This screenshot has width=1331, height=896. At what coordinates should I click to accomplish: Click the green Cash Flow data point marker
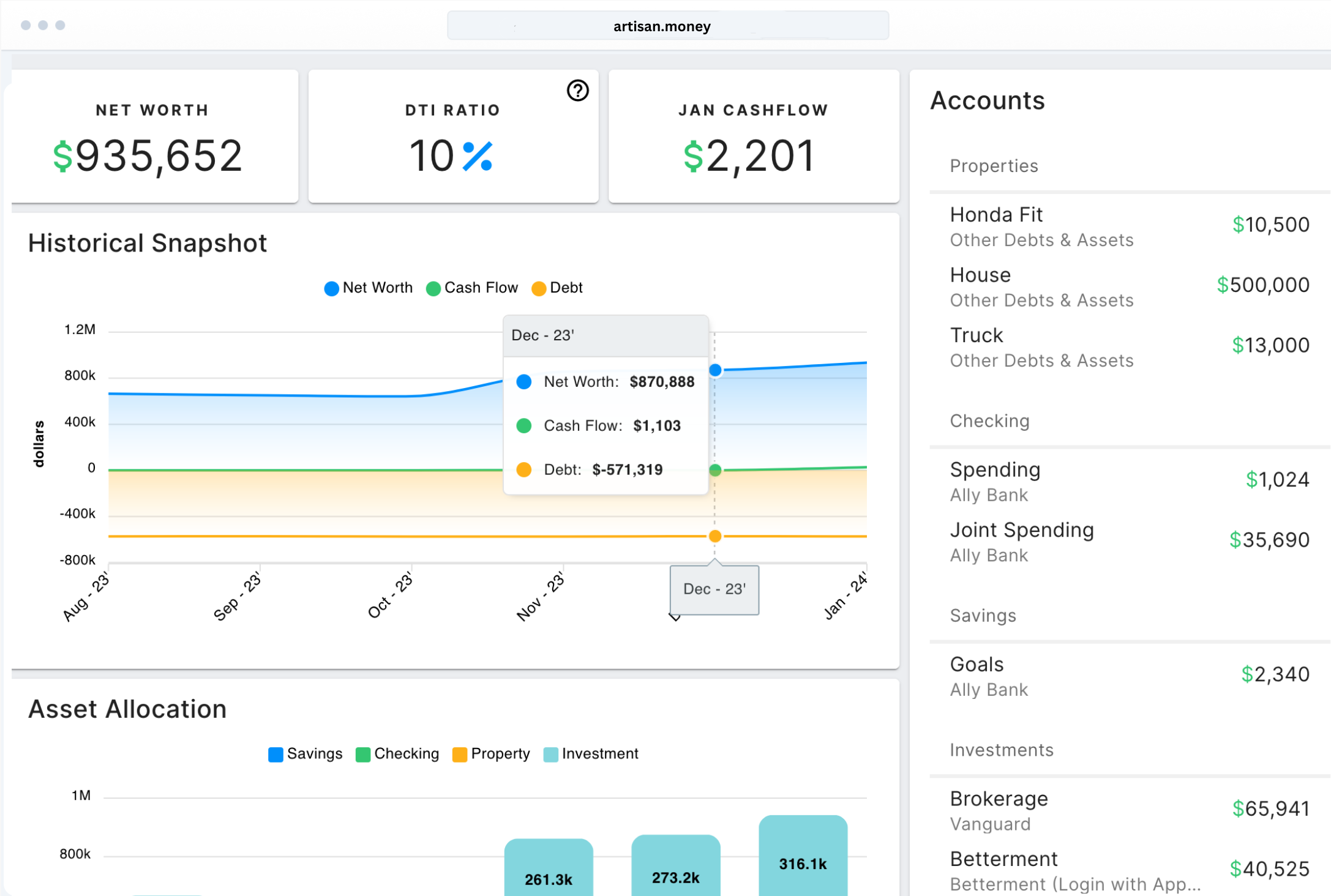[714, 470]
